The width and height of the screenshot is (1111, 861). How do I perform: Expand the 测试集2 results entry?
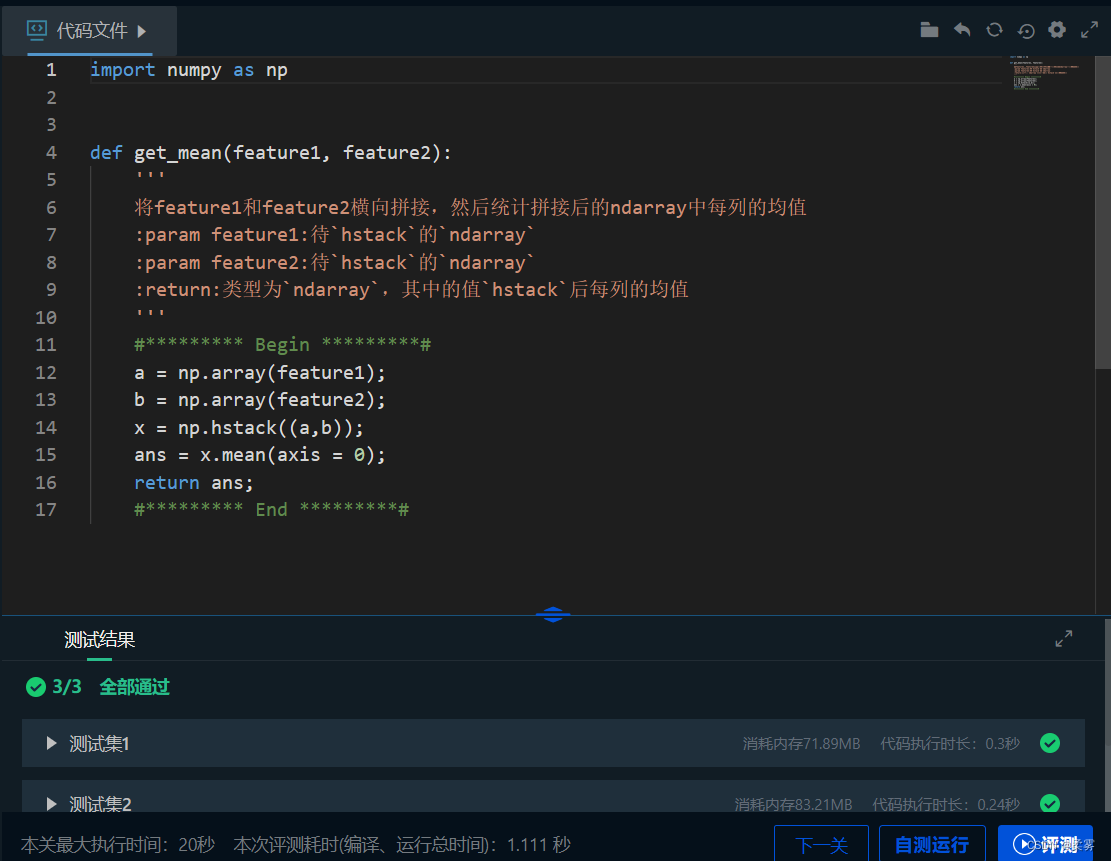pos(51,804)
